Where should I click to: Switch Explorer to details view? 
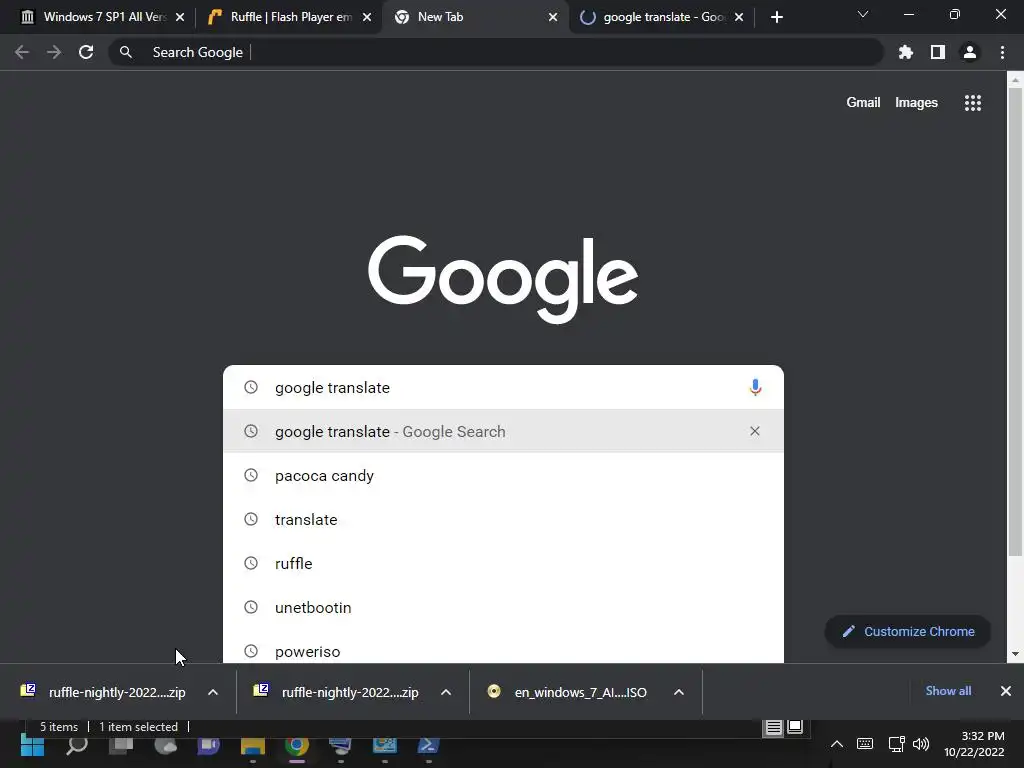(774, 727)
